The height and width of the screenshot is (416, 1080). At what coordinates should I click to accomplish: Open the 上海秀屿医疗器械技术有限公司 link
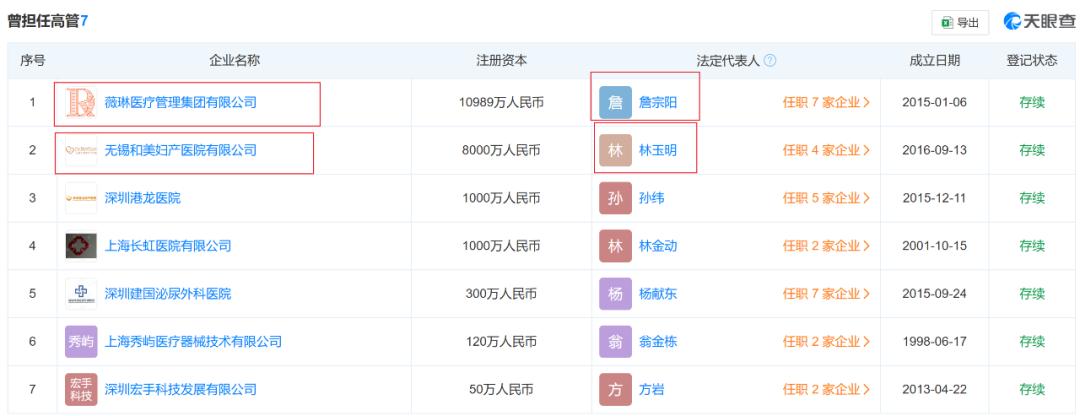point(192,342)
